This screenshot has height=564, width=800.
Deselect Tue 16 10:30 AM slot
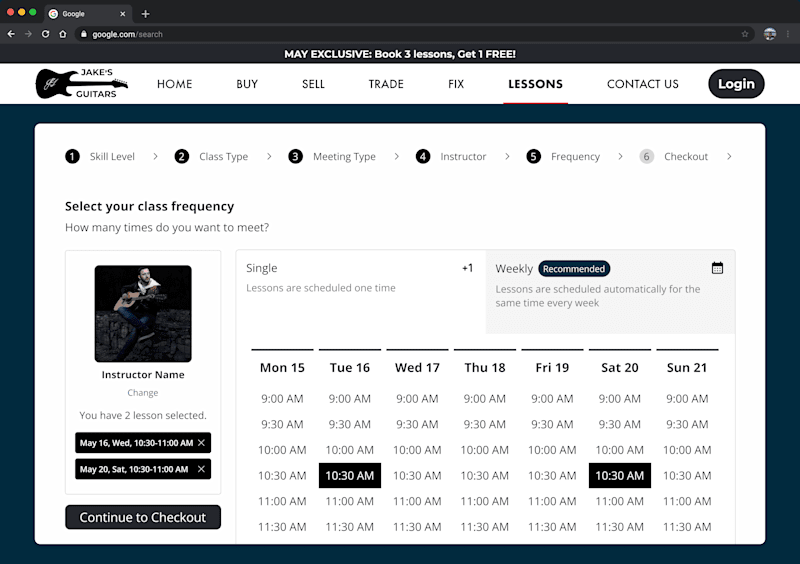[x=349, y=475]
